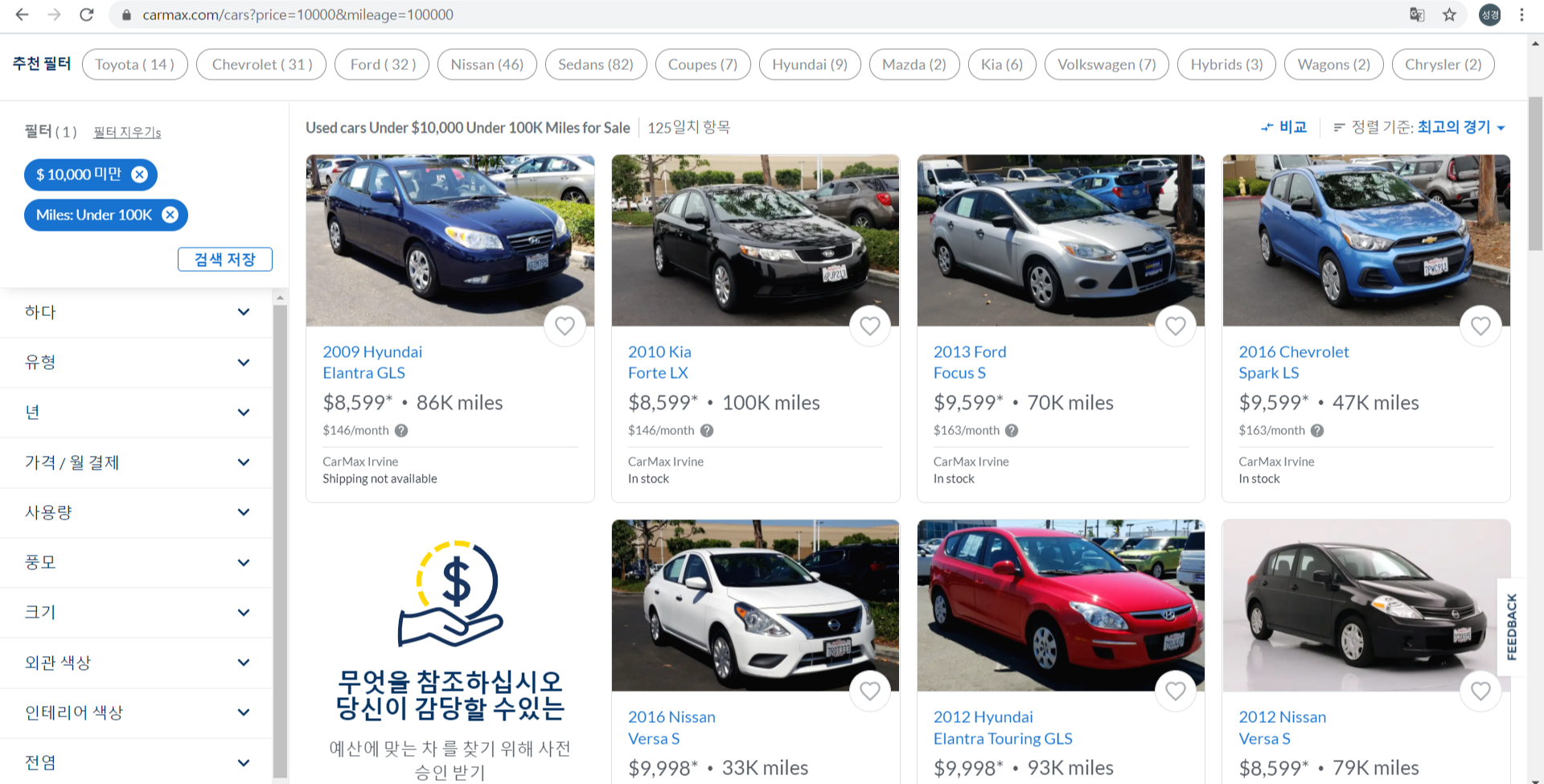Favorite the 2010 Kia Forte LX
This screenshot has width=1544, height=784.
[870, 326]
